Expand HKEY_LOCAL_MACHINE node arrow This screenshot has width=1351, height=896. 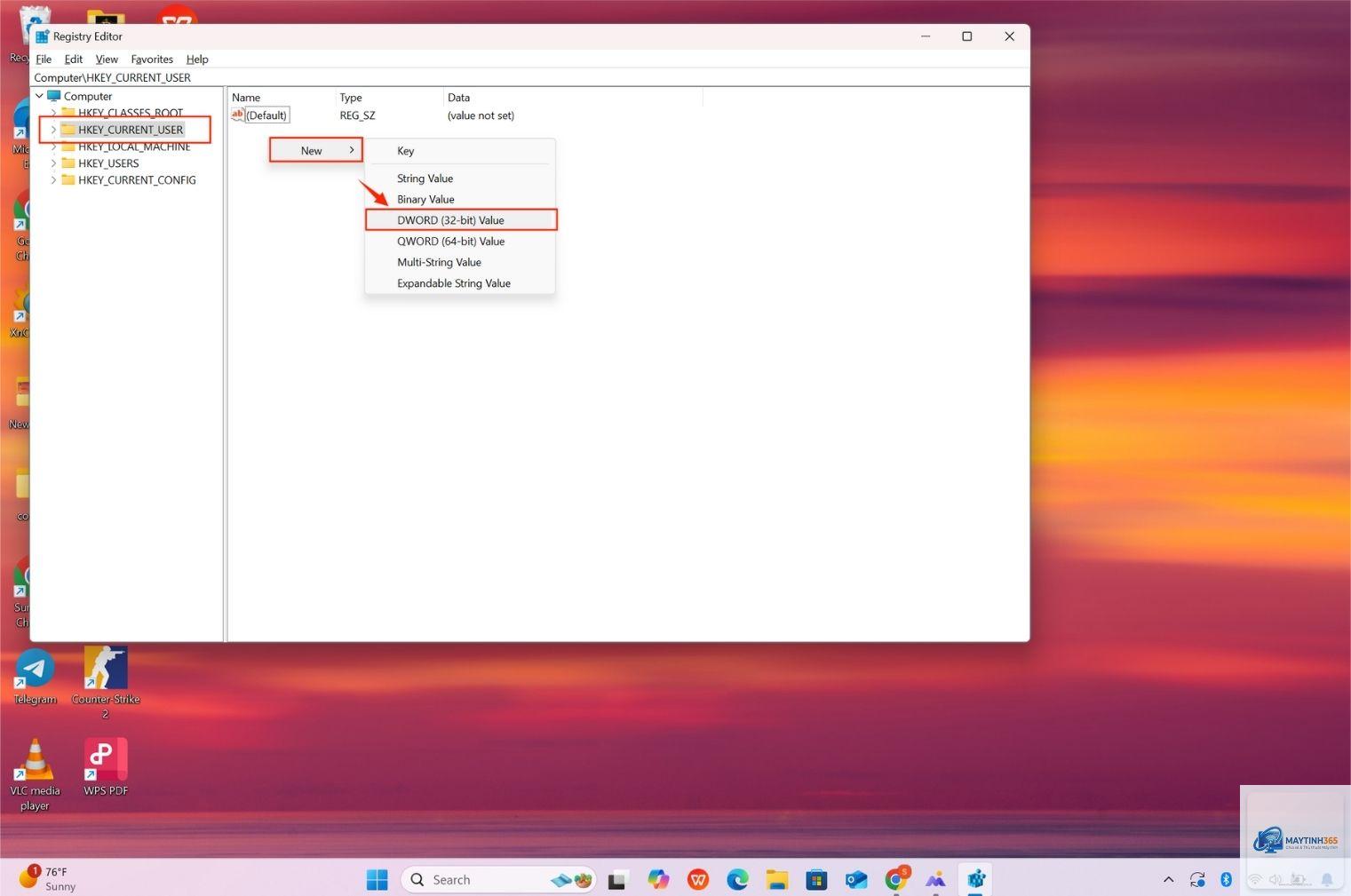point(53,147)
